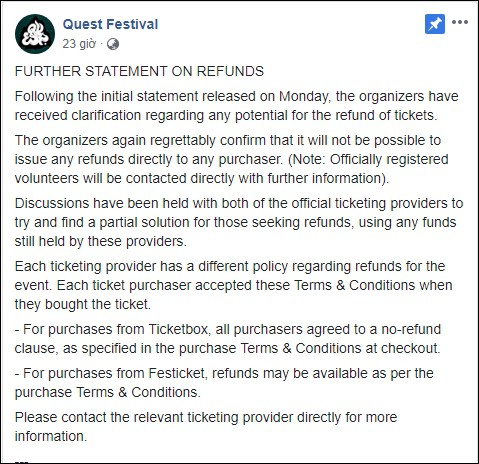The image size is (479, 464).
Task: Open the three-dot post options menu
Action: point(460,22)
